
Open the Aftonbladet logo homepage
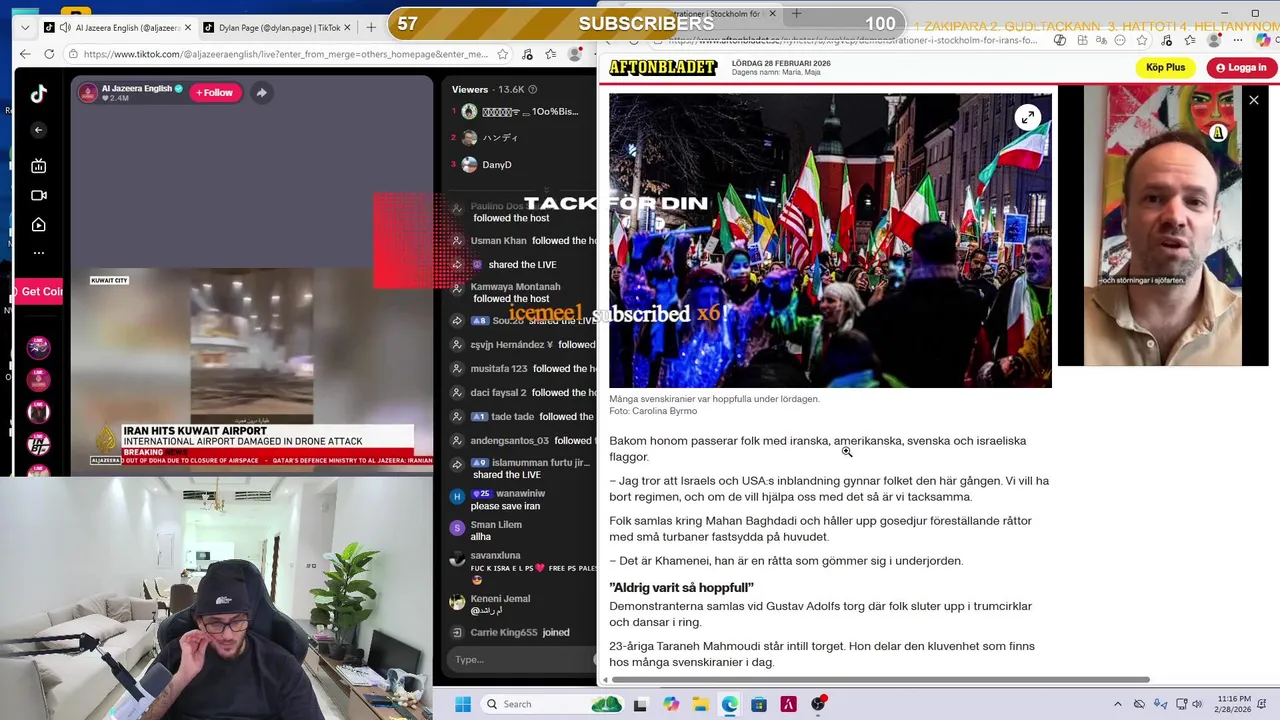coord(663,67)
